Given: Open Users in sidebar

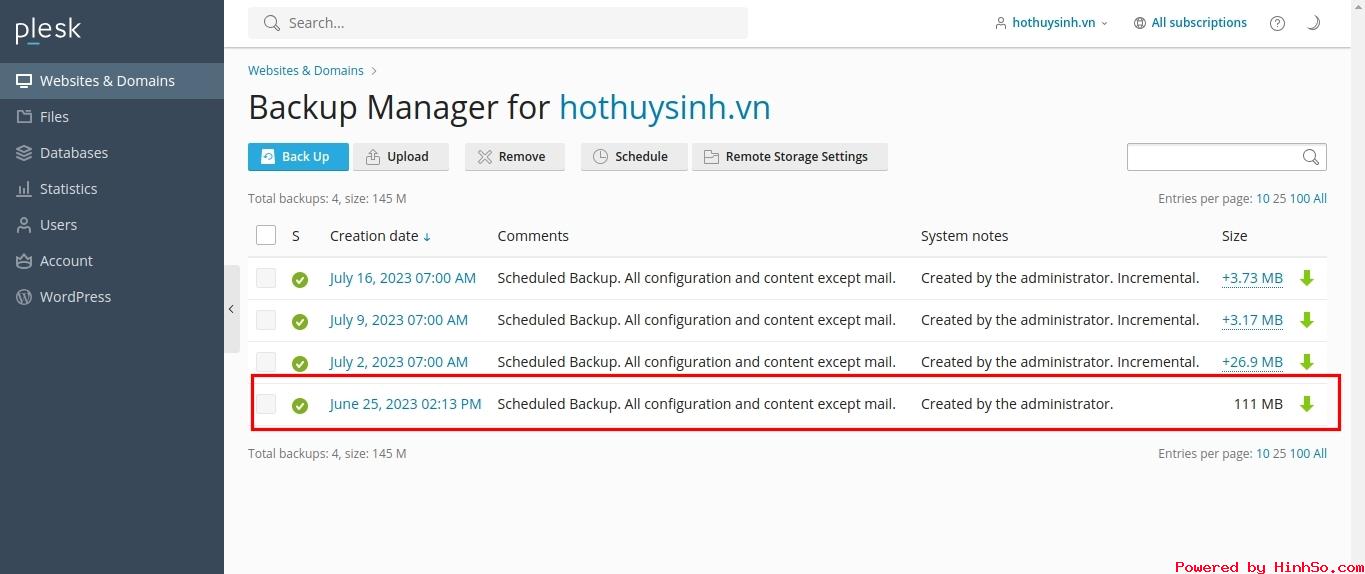Looking at the screenshot, I should pos(112,225).
